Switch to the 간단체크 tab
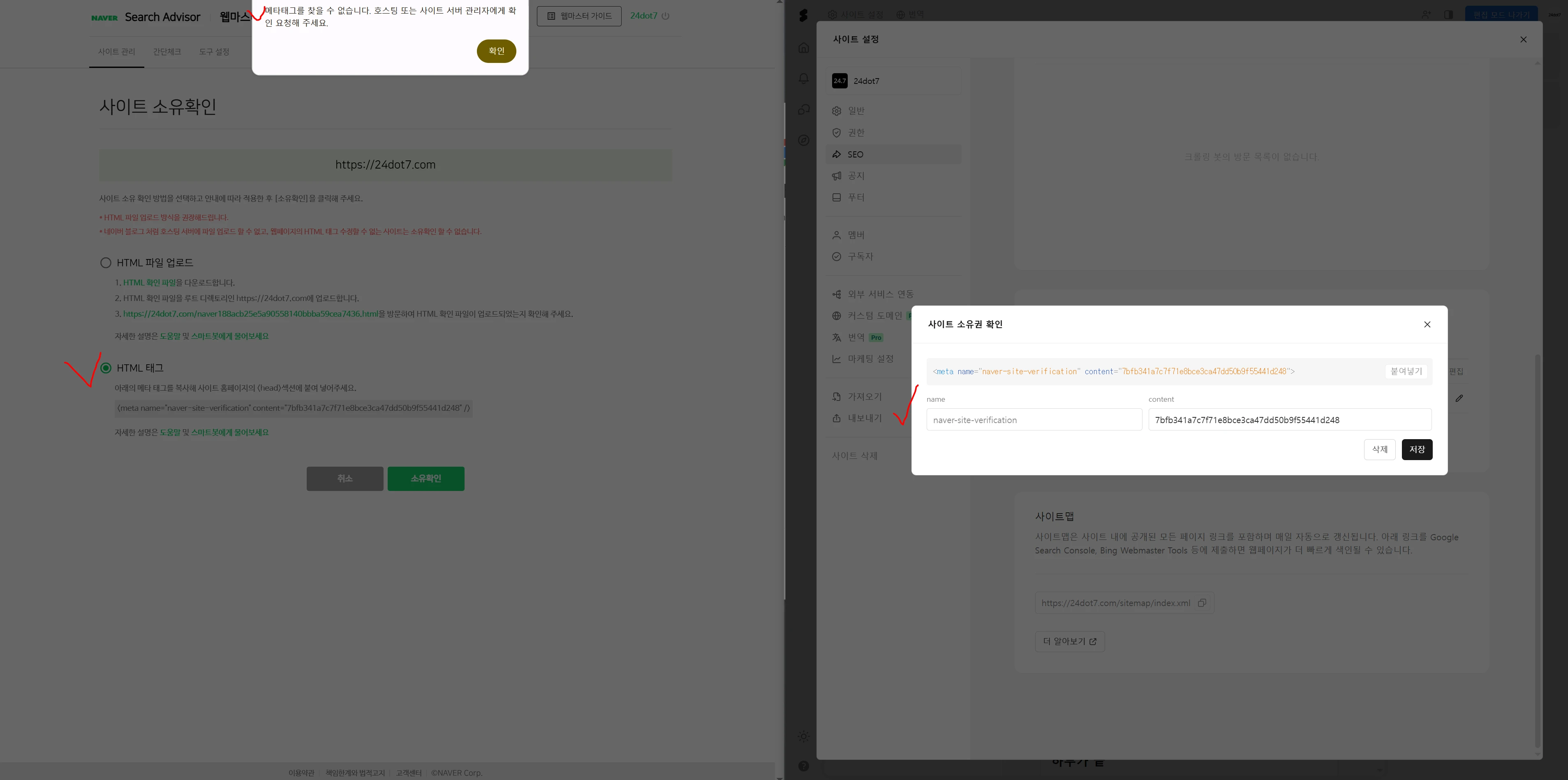Screen dimensions: 1568x780 (x=167, y=52)
